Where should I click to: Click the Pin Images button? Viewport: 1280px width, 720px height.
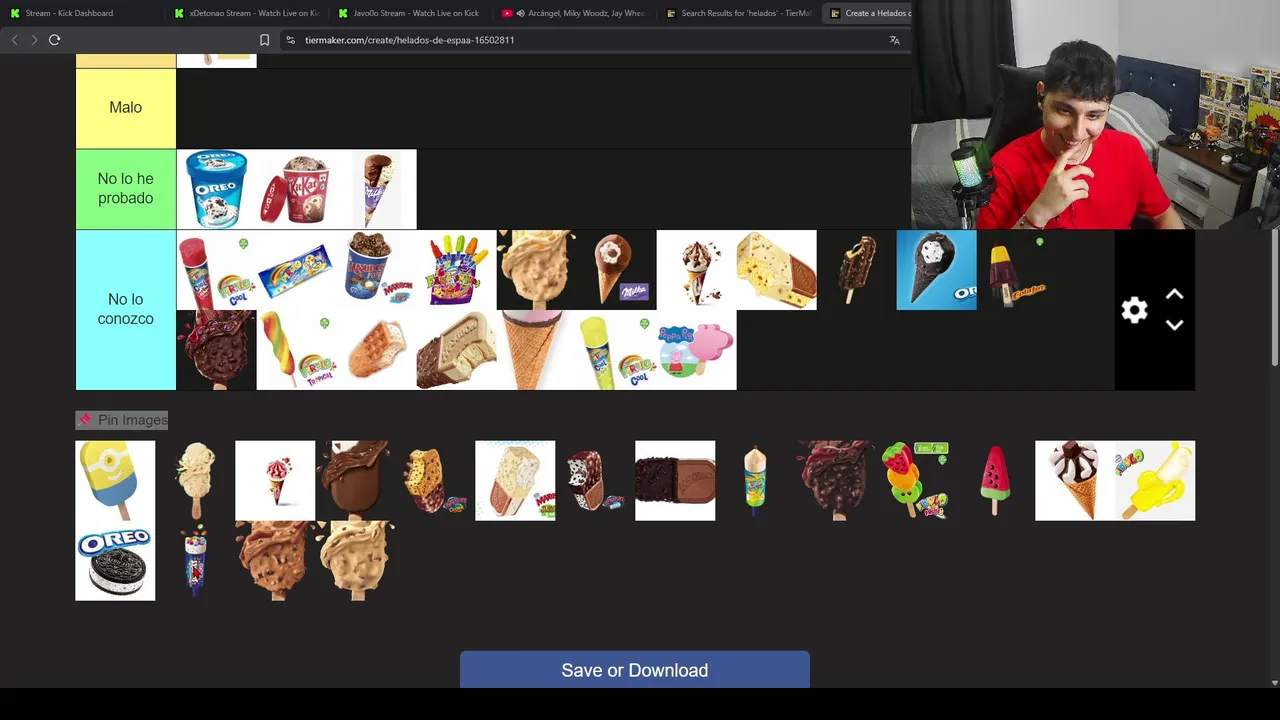tap(122, 420)
